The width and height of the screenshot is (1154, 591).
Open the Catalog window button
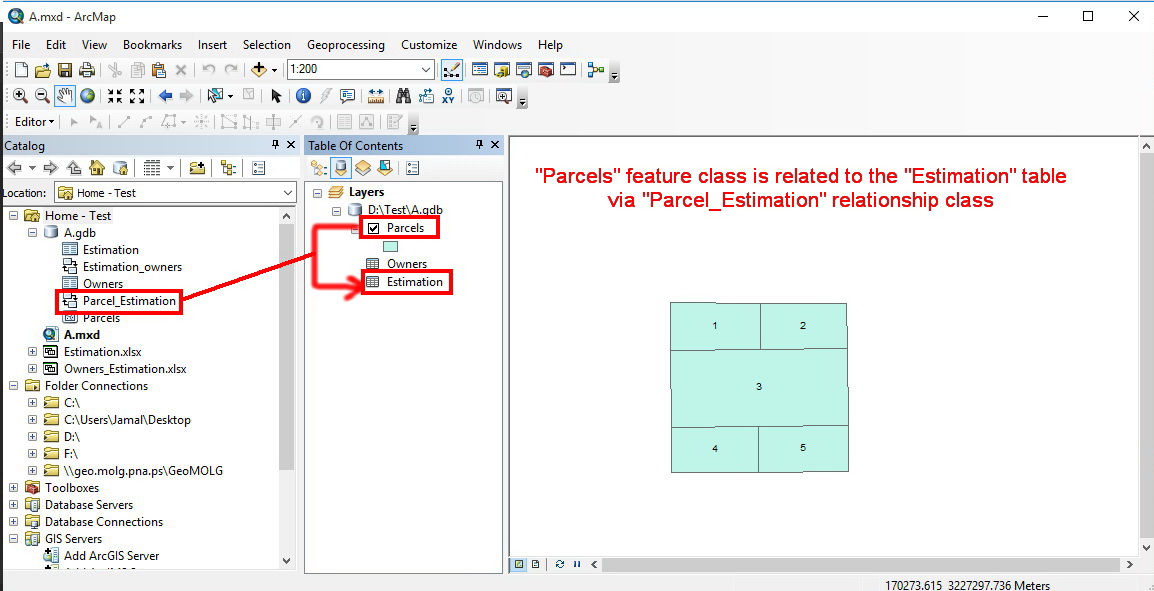502,70
